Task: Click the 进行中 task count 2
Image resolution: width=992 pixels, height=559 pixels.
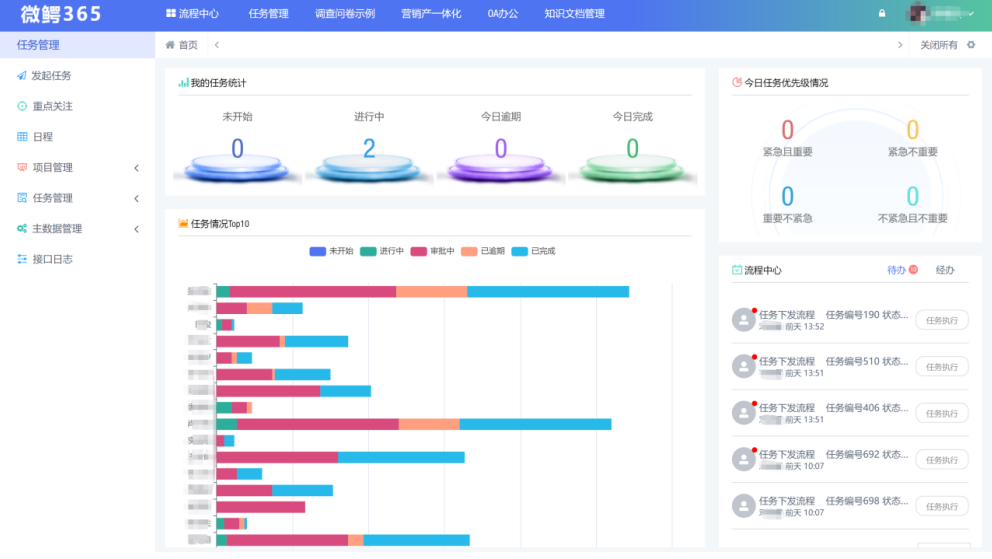Action: (x=369, y=149)
